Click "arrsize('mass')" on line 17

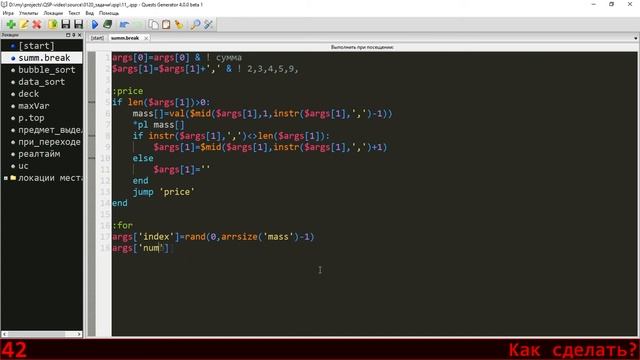point(260,237)
